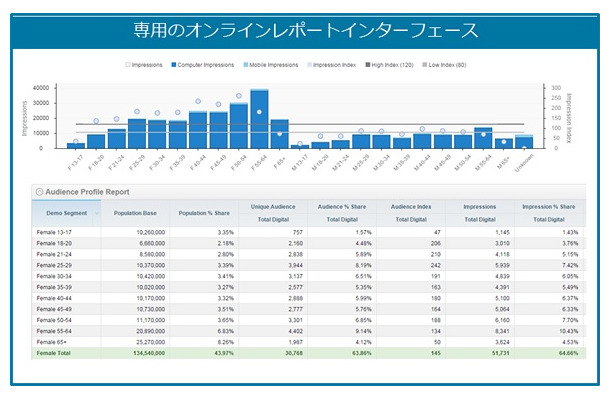The image size is (610, 400).
Task: Click population base value 134,540,000
Action: (x=149, y=353)
